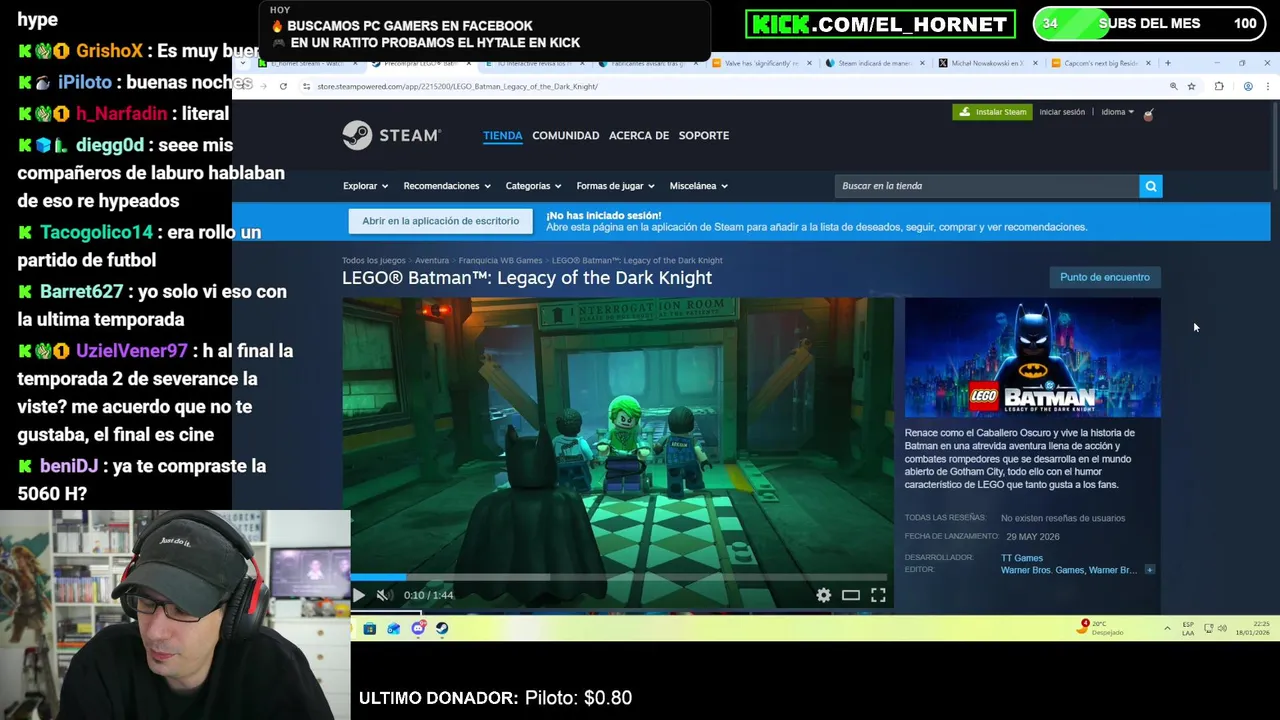Open the browser profile avatar icon
The width and height of the screenshot is (1280, 720).
point(1248,87)
